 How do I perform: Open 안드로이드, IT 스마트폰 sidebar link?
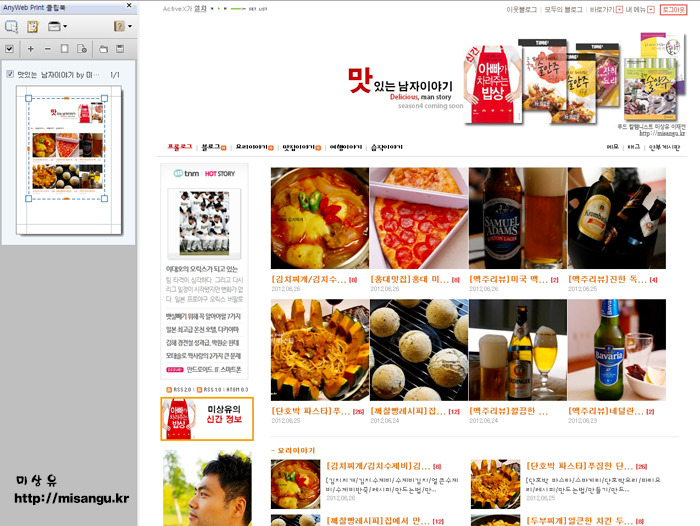pos(214,369)
